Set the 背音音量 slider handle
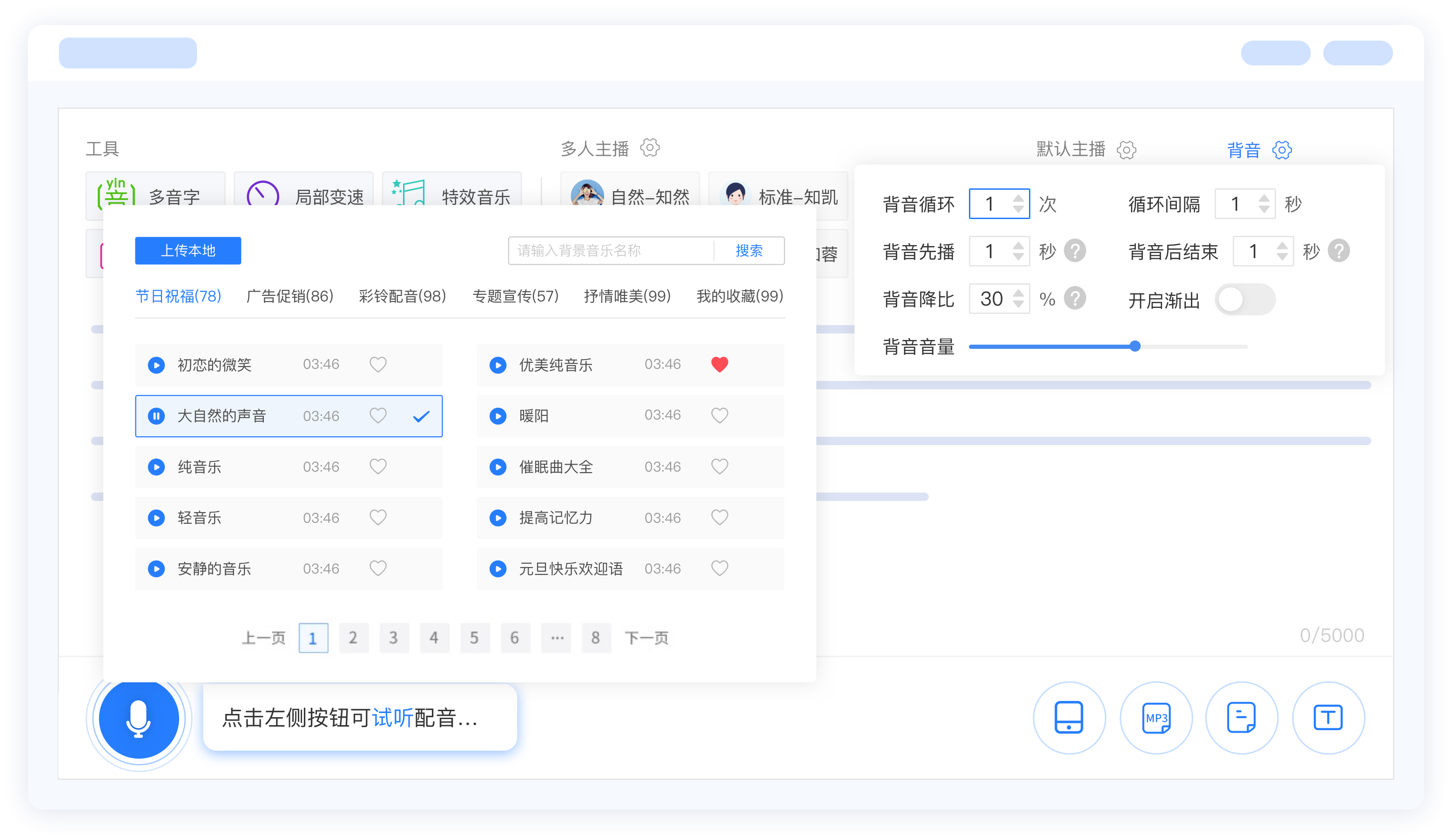This screenshot has height=840, width=1452. [x=1135, y=347]
